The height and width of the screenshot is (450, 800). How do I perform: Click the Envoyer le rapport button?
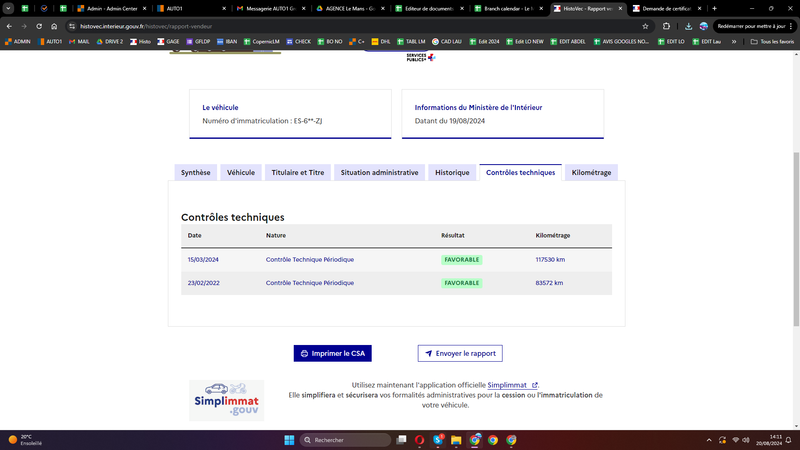click(460, 353)
